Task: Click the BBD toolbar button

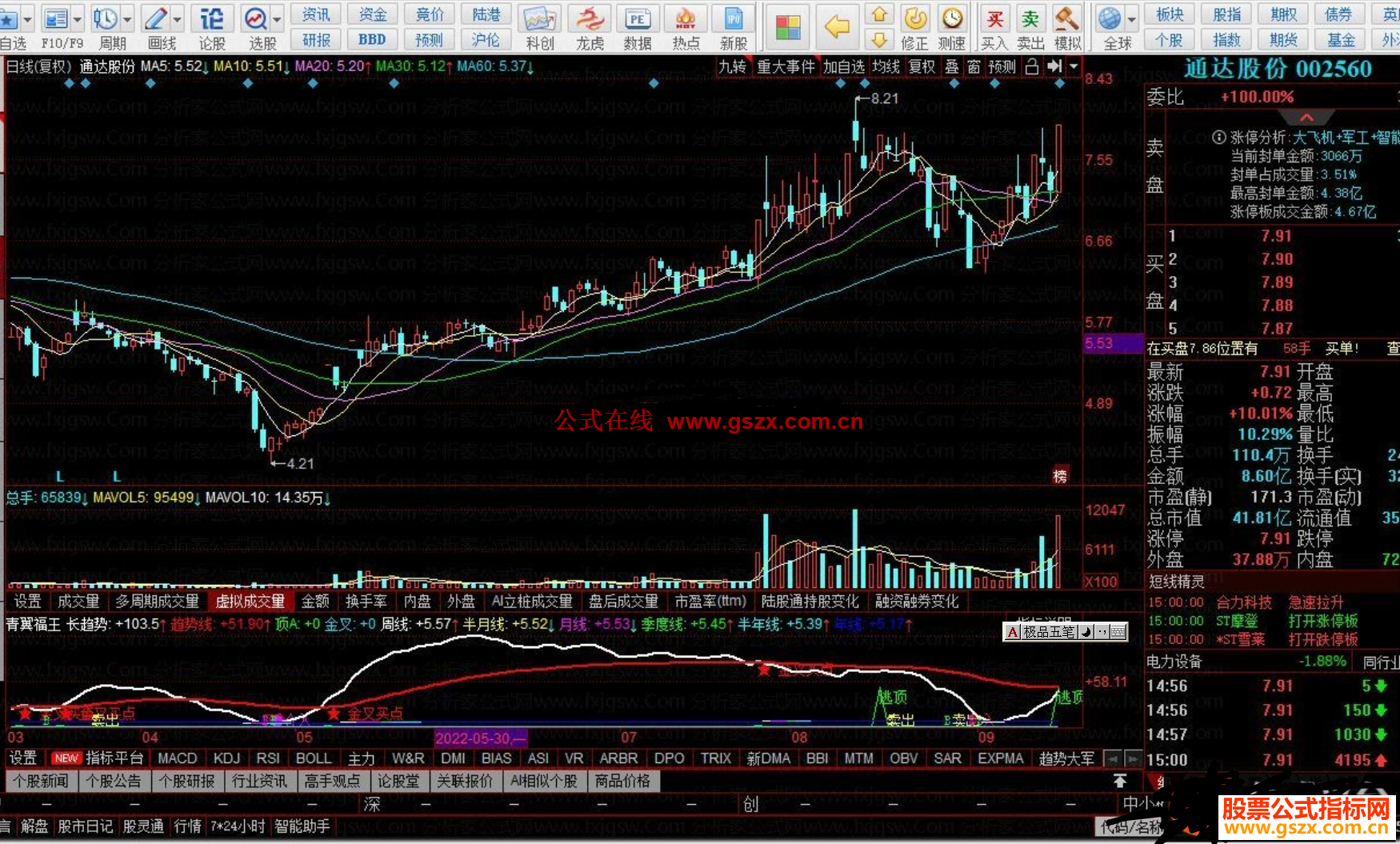Action: [372, 40]
